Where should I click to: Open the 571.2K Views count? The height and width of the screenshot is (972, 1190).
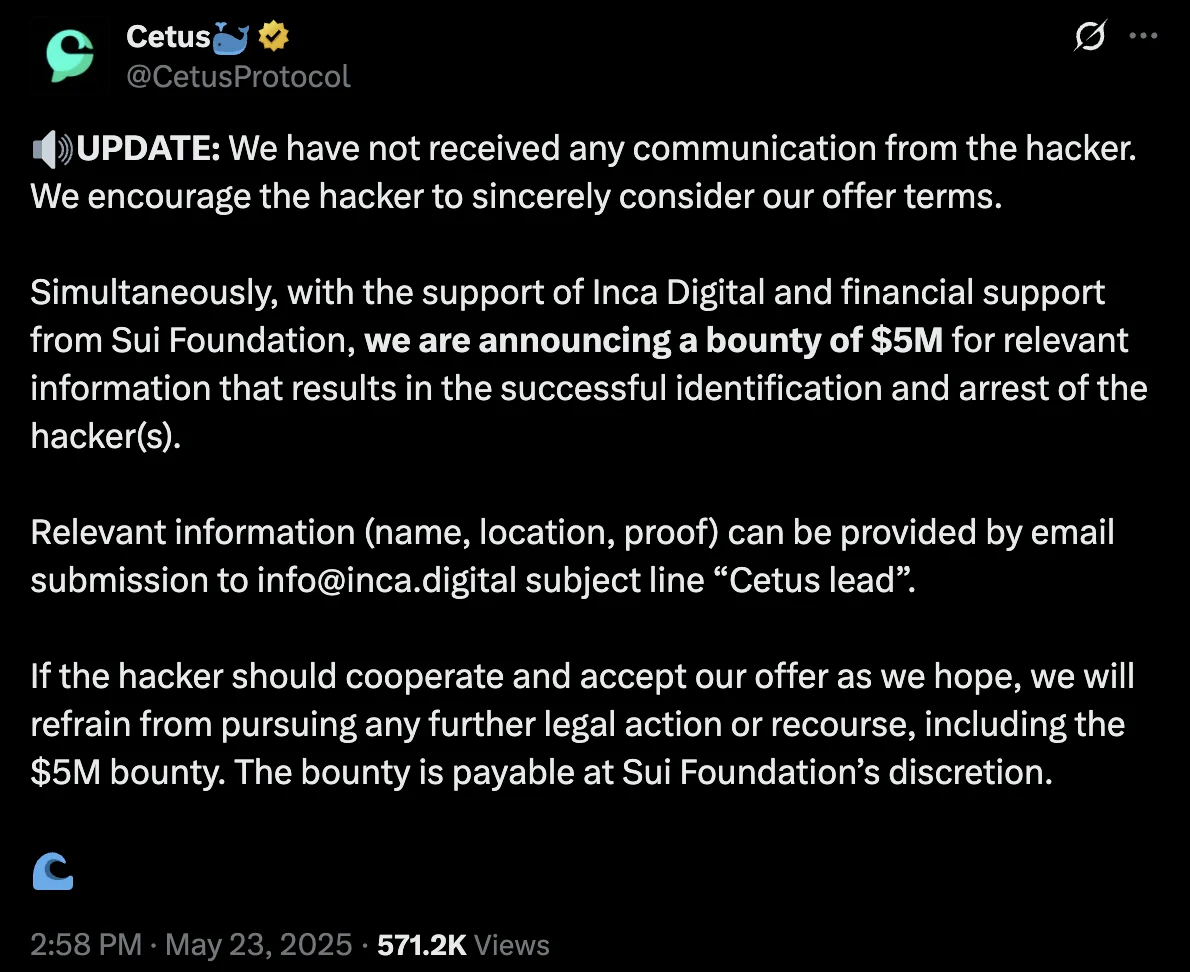pyautogui.click(x=463, y=945)
